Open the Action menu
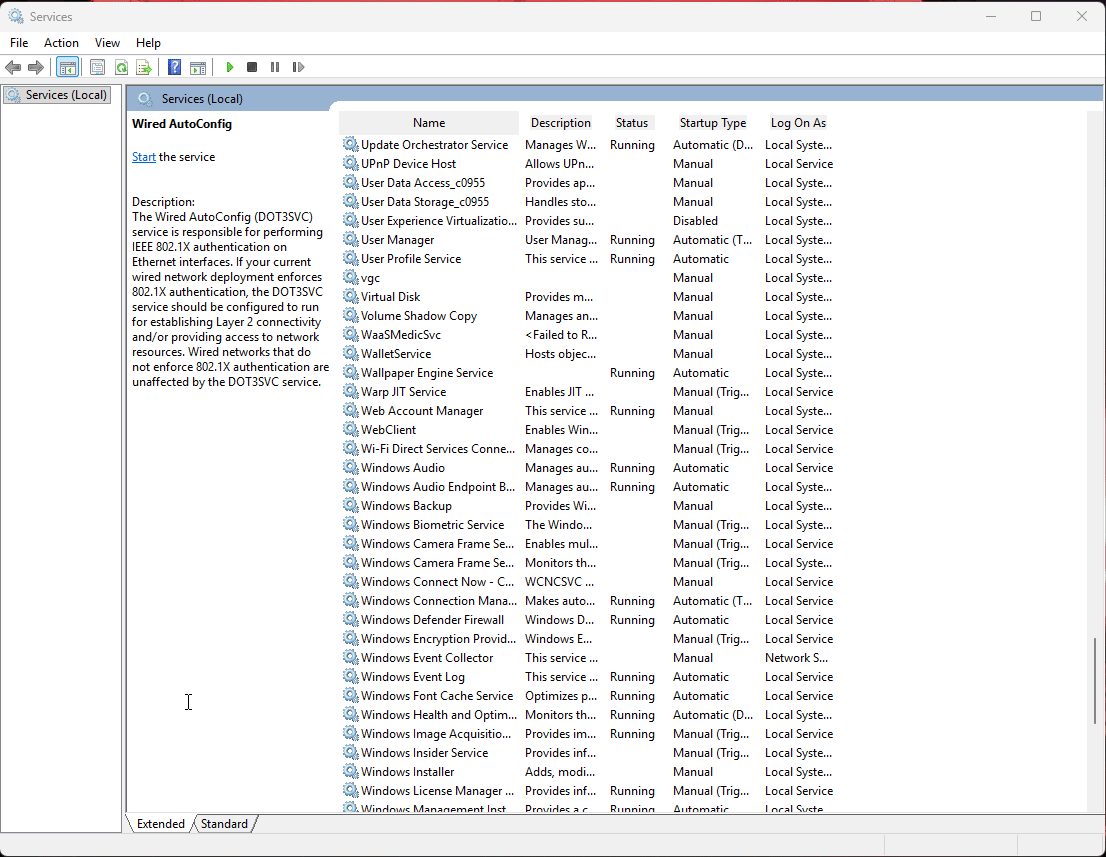1106x857 pixels. coord(61,43)
